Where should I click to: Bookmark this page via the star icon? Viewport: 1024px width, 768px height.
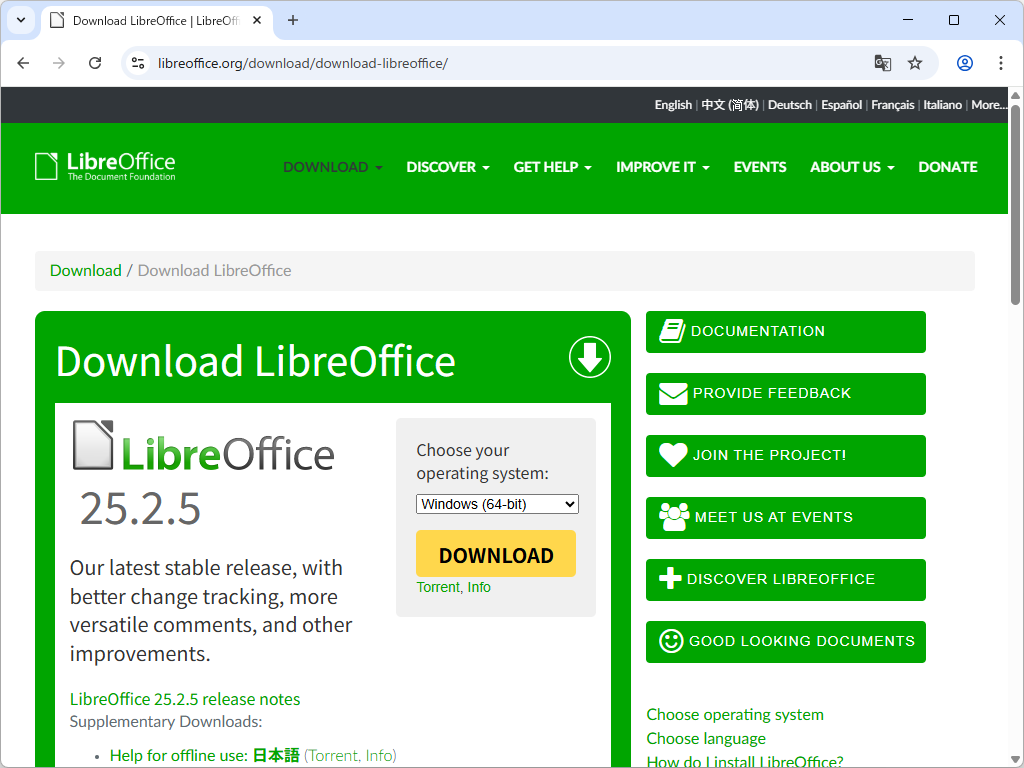pos(915,62)
